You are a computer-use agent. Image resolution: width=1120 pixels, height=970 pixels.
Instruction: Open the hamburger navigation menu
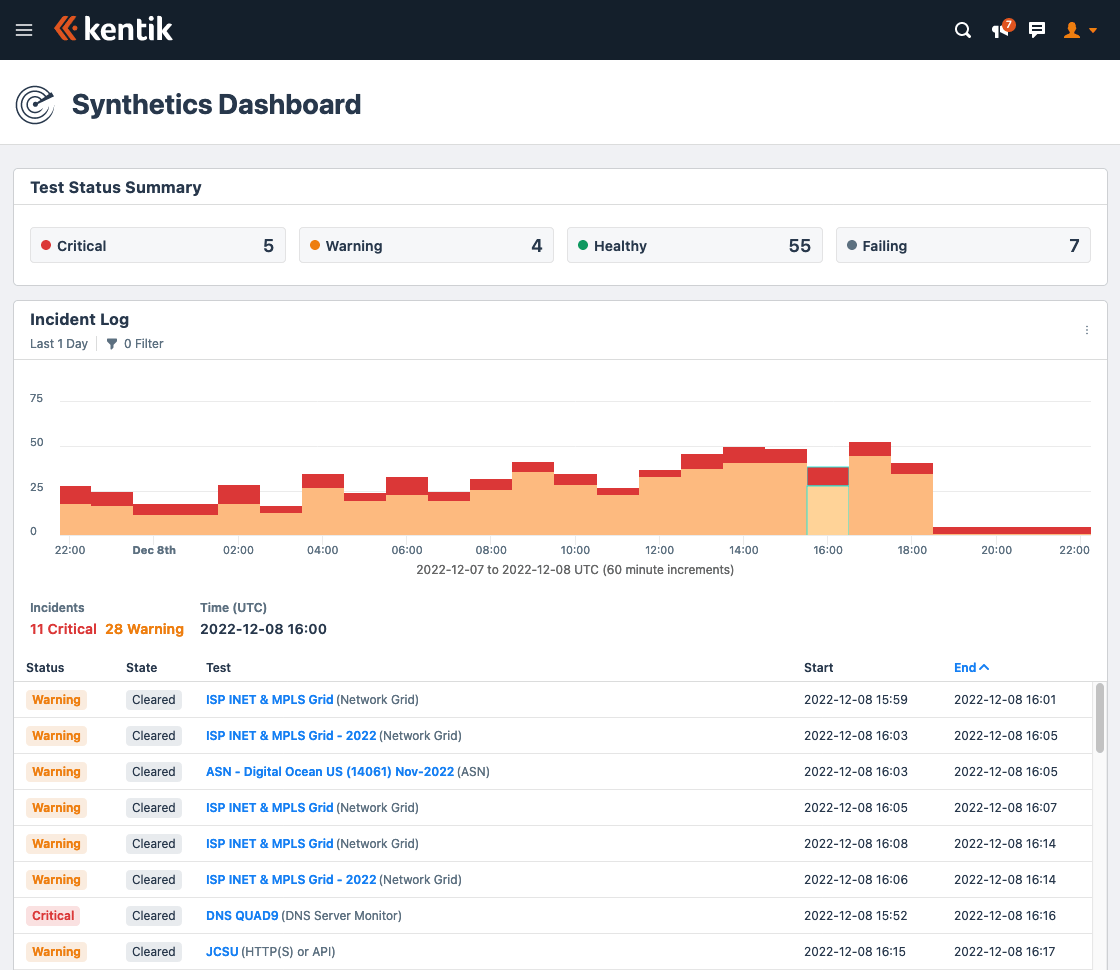24,29
